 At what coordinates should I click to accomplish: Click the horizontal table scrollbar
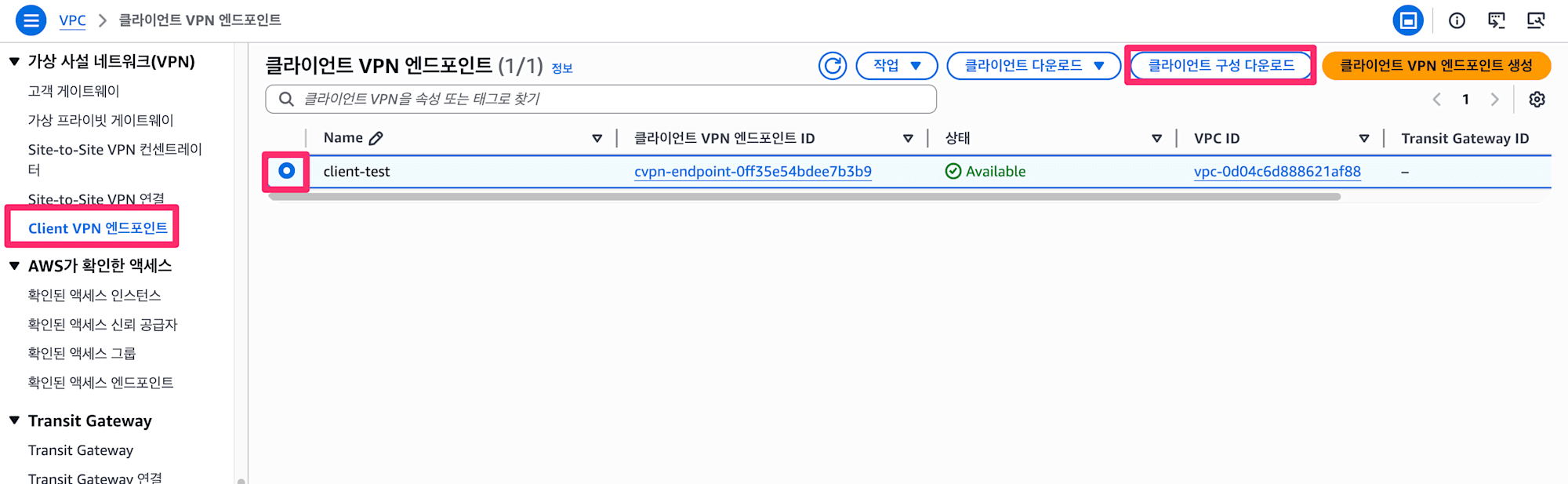click(x=804, y=197)
